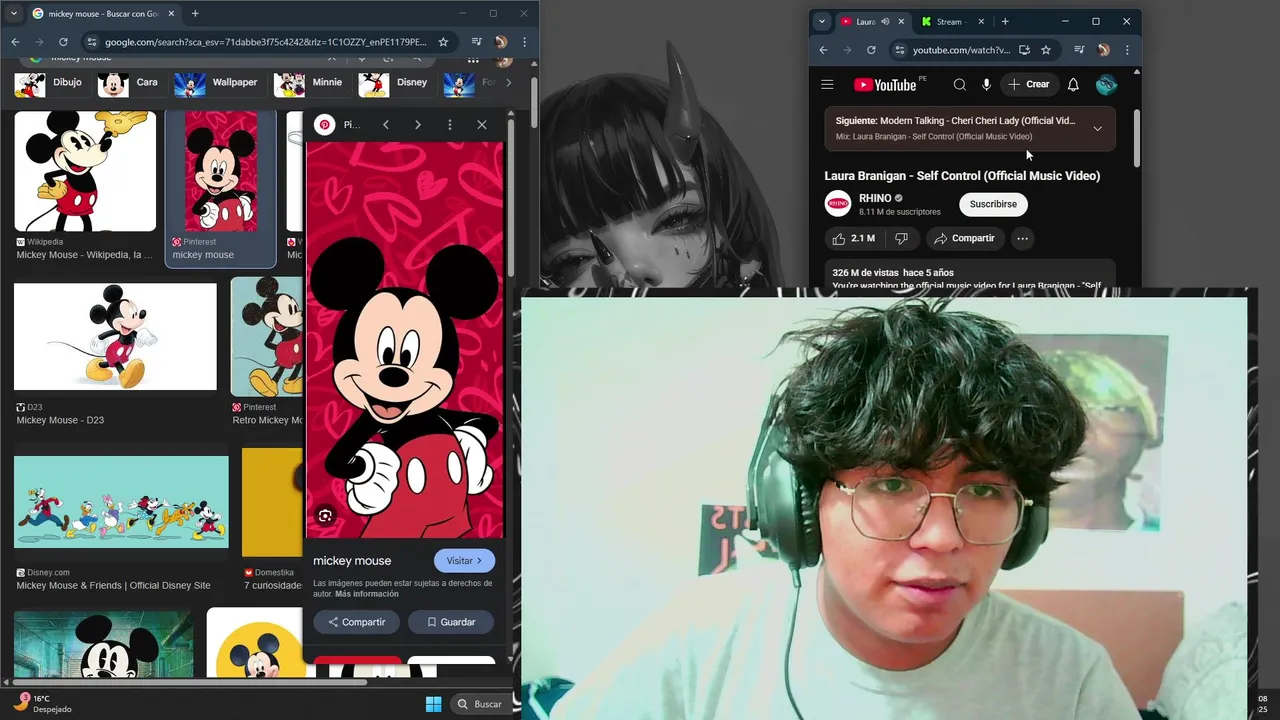This screenshot has height=720, width=1280.
Task: Subscribe to RHINO with Suscribirse
Action: pos(993,204)
